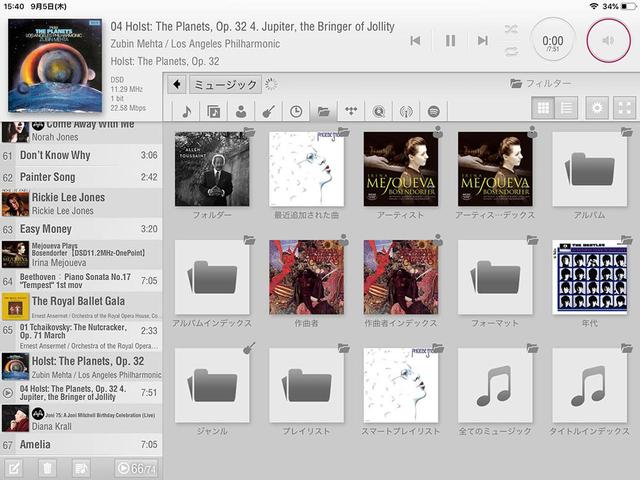Select Diana Krall Joni 75 album header
This screenshot has height=480, width=640.
[x=81, y=419]
